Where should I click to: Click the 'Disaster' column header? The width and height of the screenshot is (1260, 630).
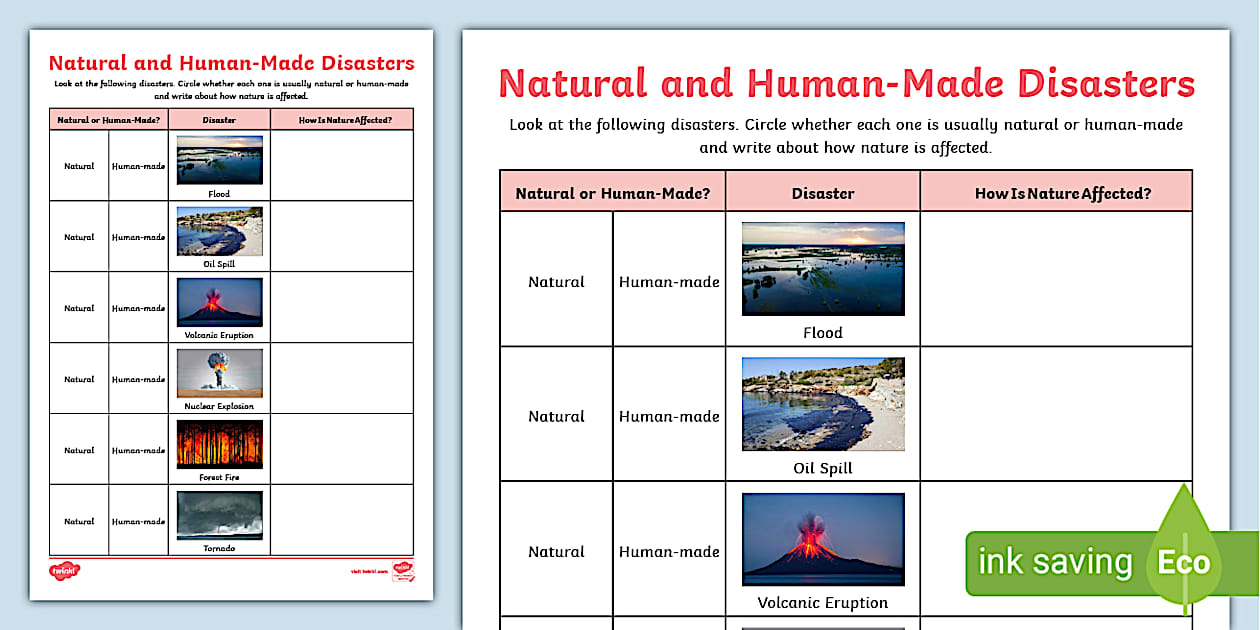click(822, 191)
